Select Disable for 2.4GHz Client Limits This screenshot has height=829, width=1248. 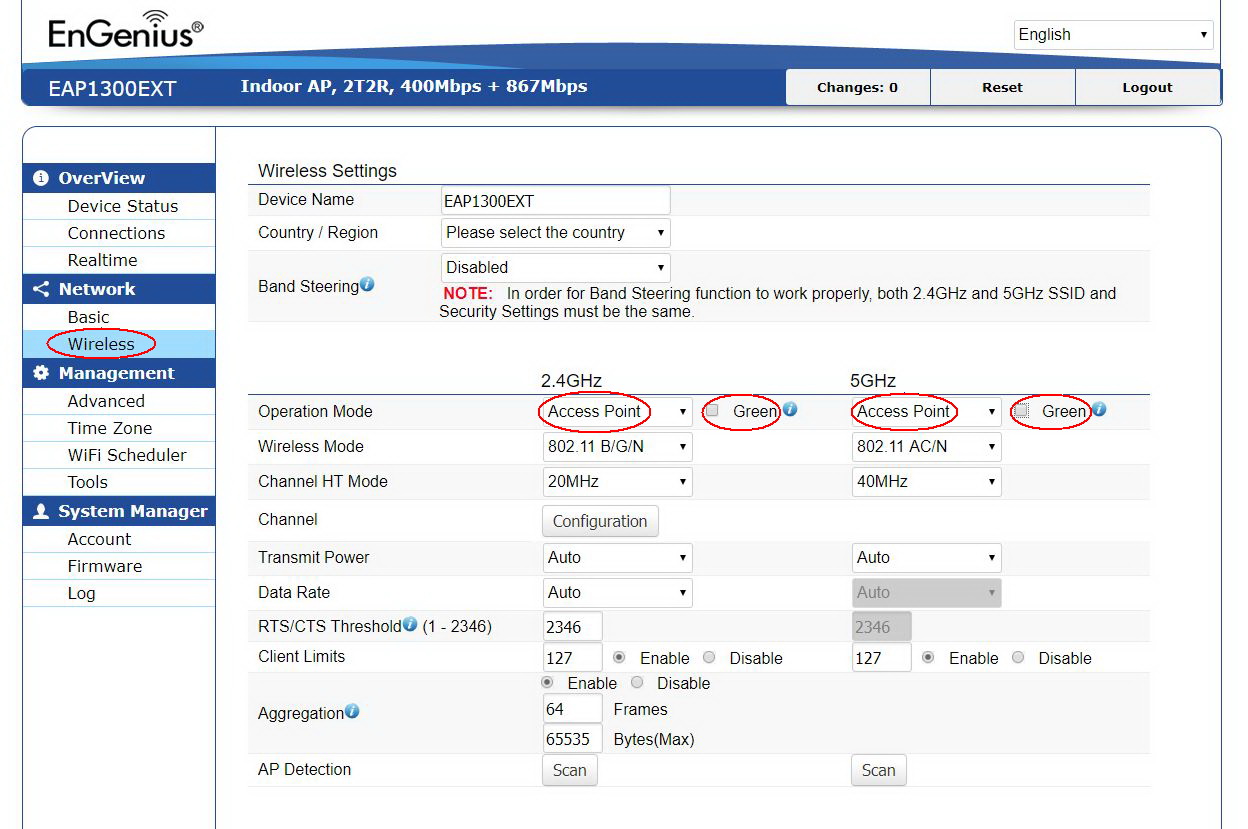[x=709, y=658]
